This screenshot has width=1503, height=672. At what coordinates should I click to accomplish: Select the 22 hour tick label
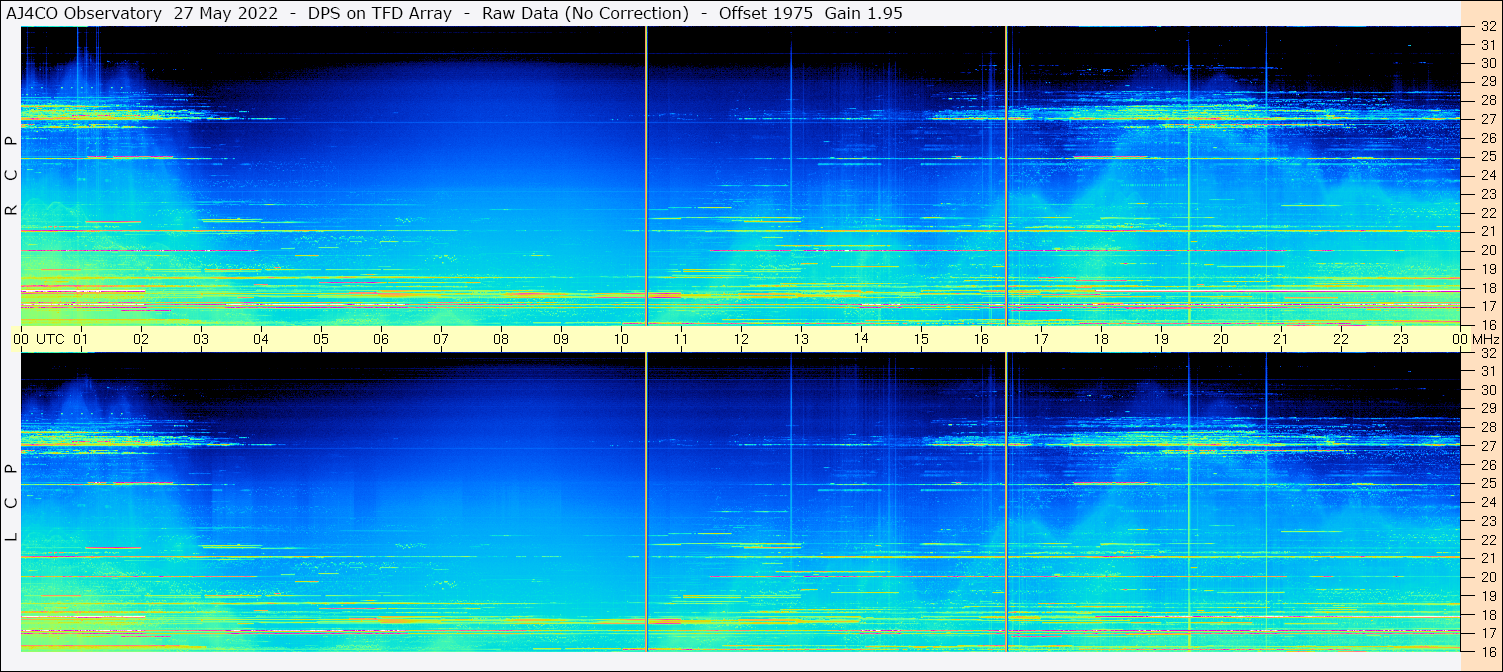(1341, 339)
